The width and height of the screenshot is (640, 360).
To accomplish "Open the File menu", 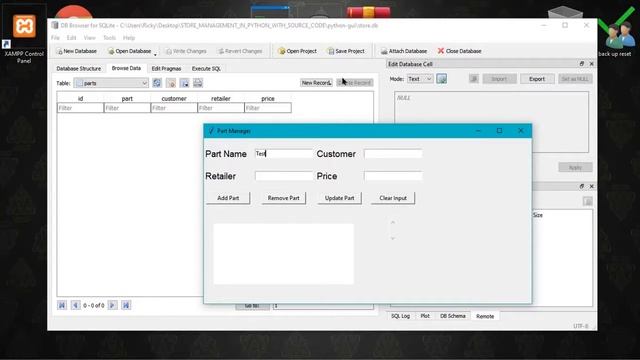I will point(56,38).
